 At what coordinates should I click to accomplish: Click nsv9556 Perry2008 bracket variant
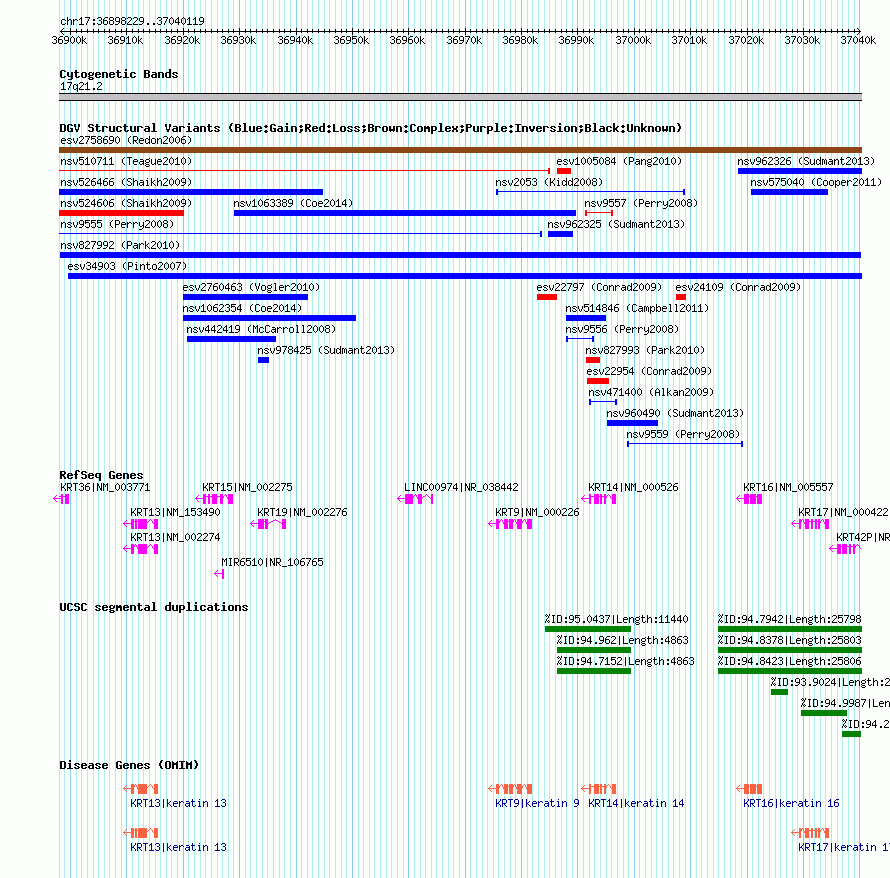click(580, 339)
